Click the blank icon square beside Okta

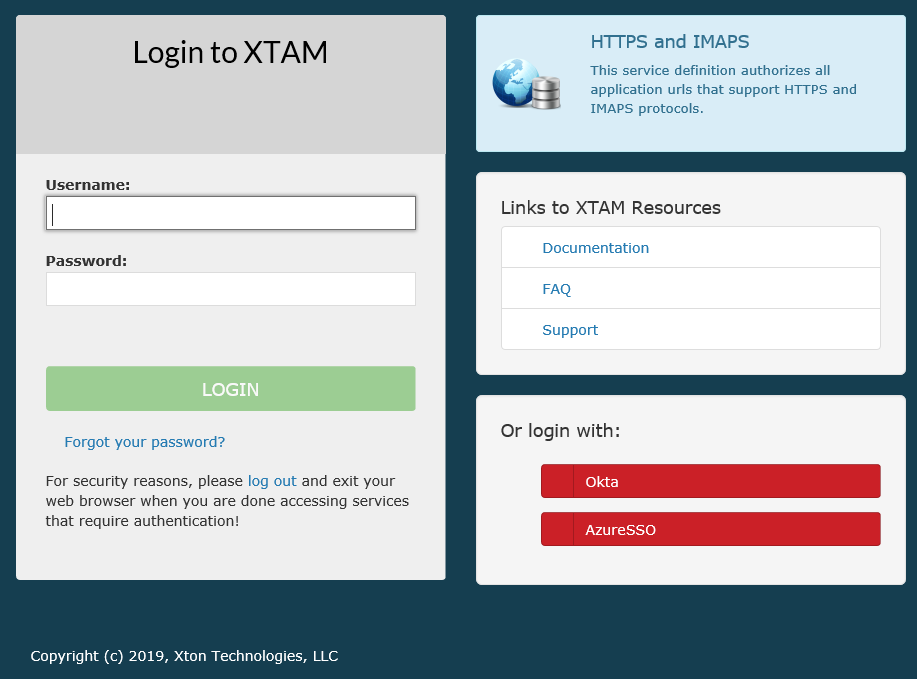[557, 481]
